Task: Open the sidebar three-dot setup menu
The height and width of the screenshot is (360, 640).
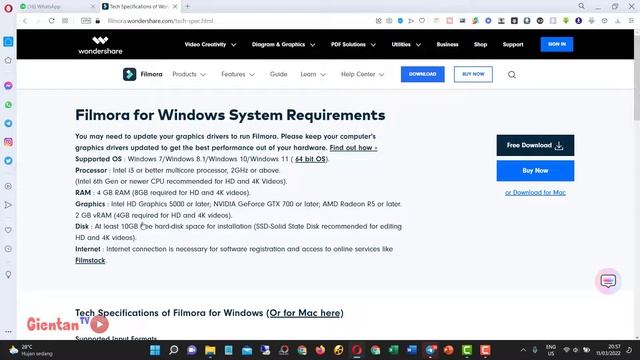Action: (8, 332)
